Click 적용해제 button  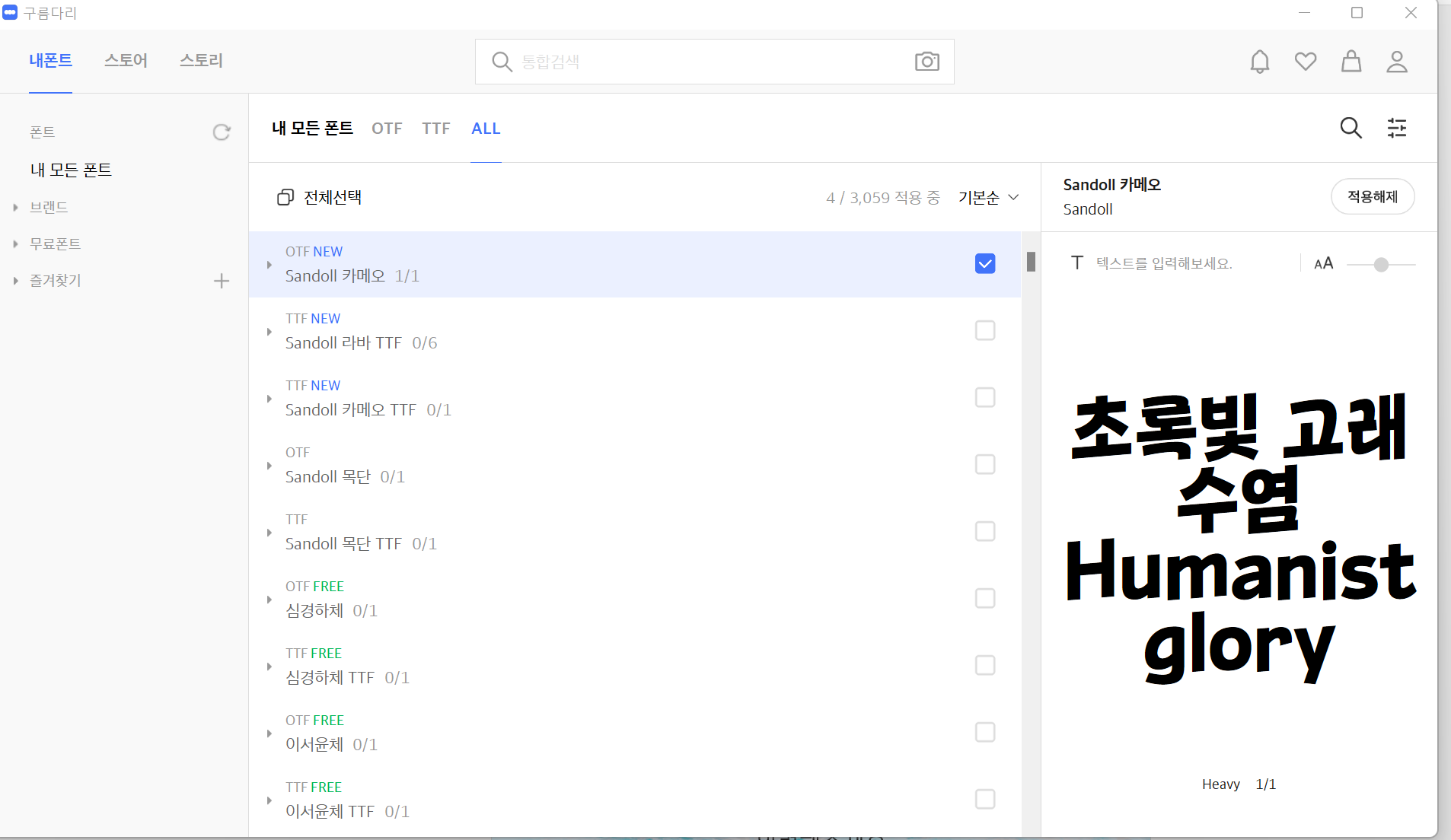click(1373, 197)
